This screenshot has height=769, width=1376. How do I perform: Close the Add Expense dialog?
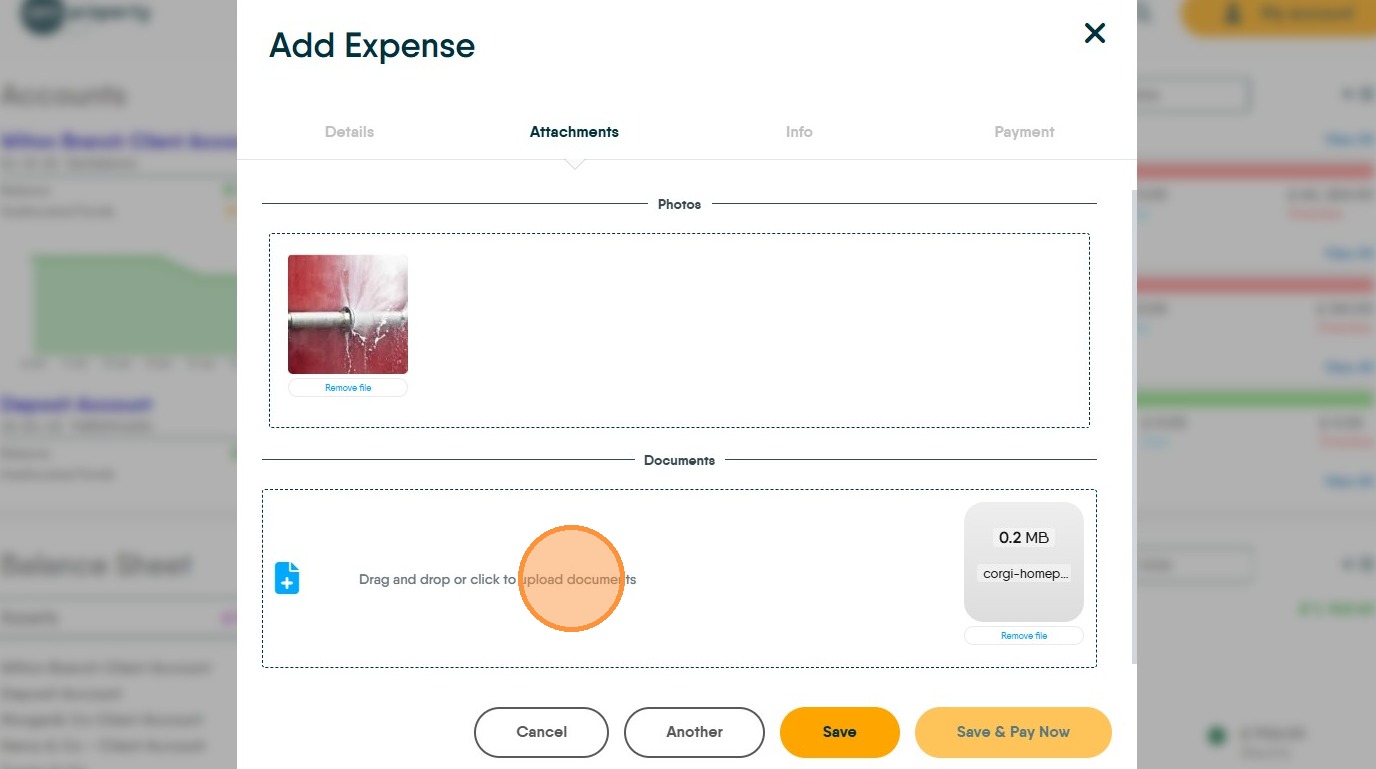1095,34
